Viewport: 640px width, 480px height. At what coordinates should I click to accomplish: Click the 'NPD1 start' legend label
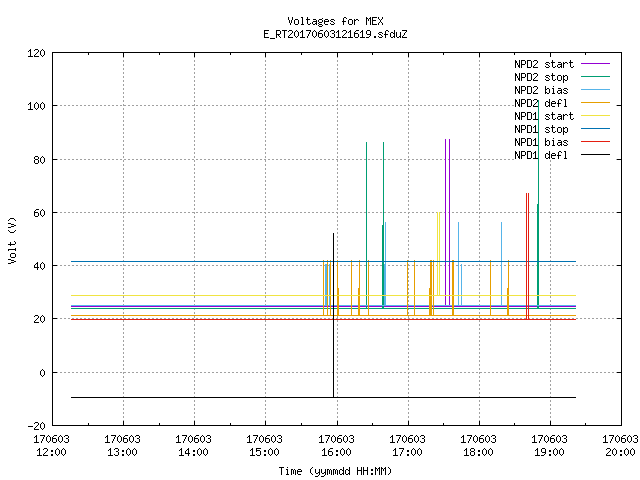tap(544, 116)
